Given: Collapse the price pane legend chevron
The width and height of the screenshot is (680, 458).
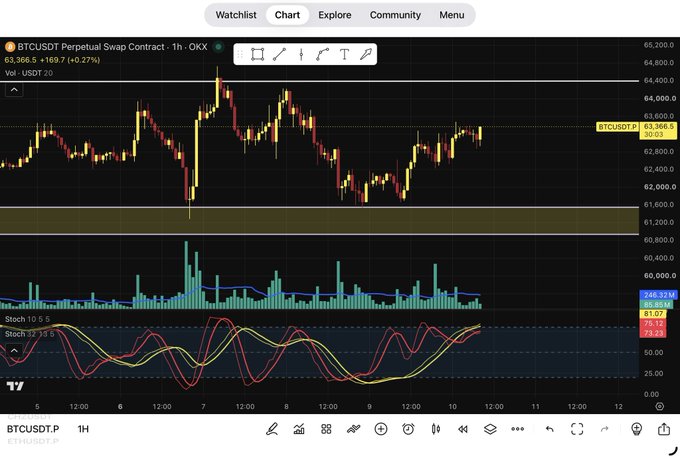Looking at the screenshot, I should point(14,90).
